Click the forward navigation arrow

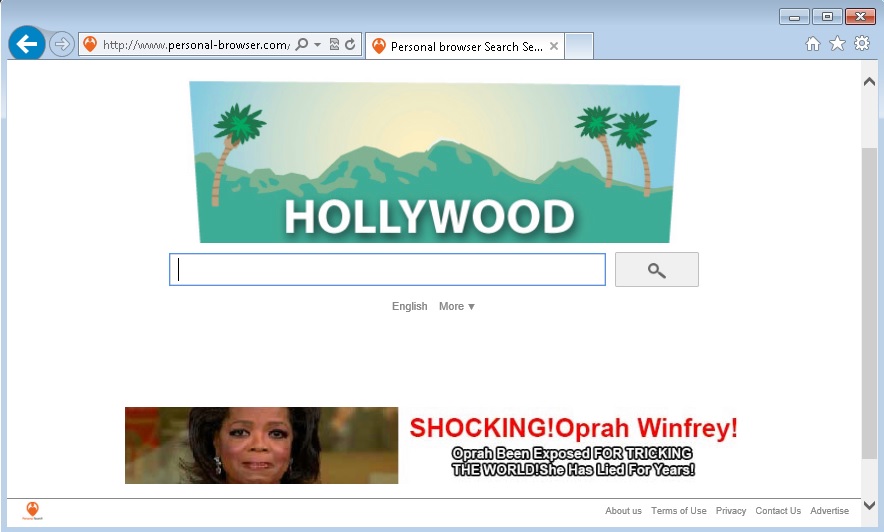click(x=61, y=44)
